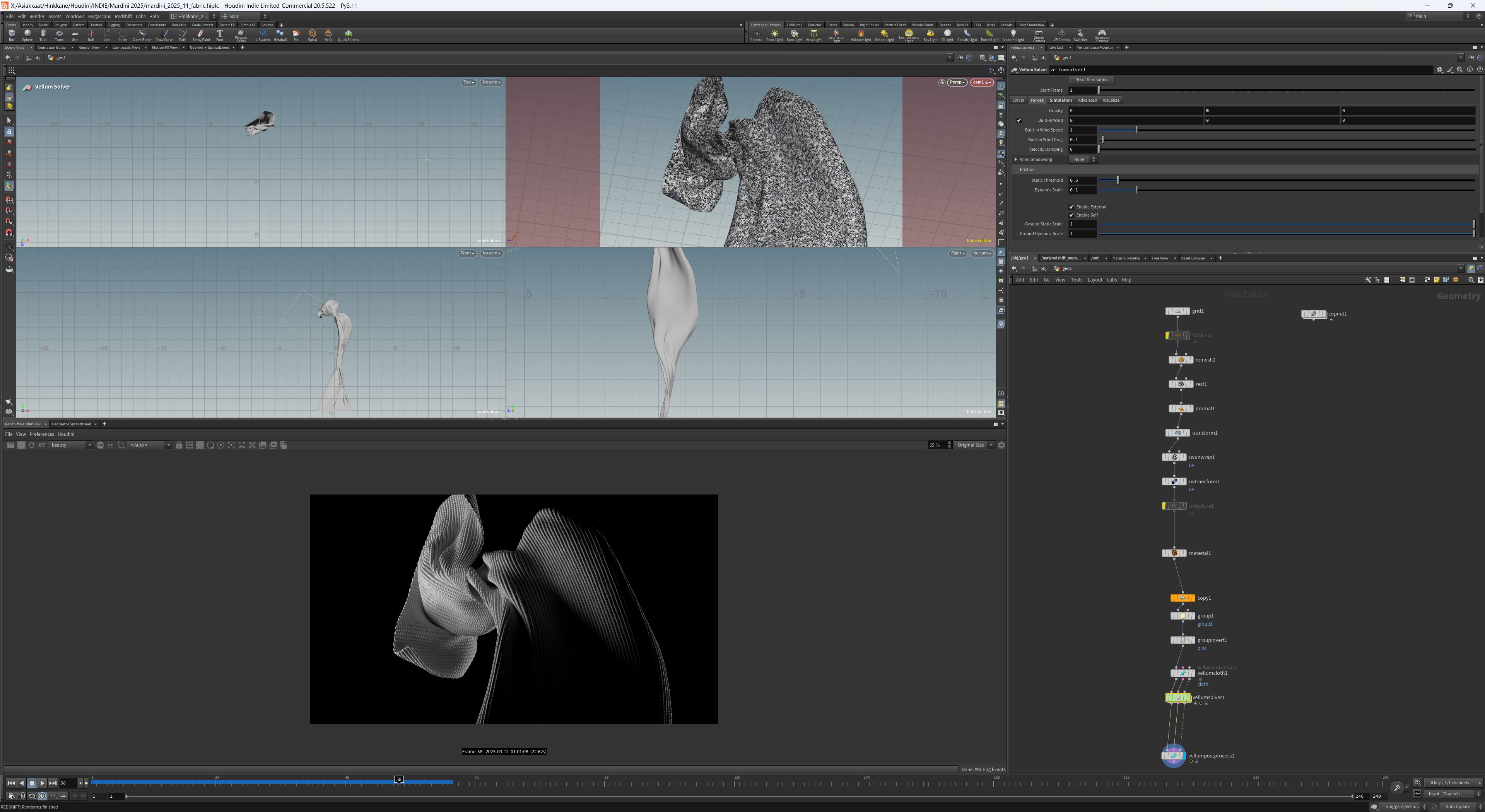Click the Torus shelf tool icon

59,35
